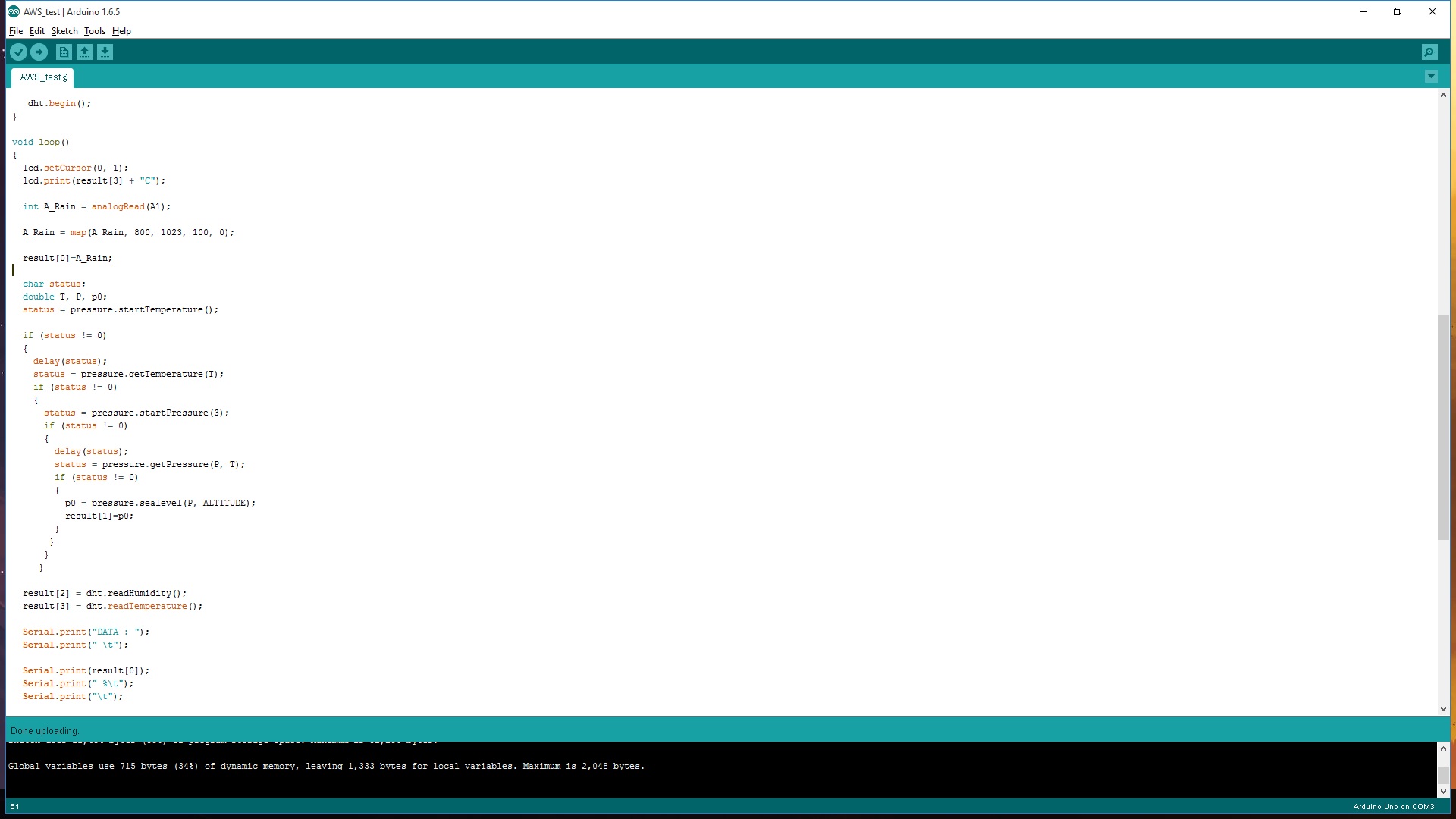This screenshot has height=819, width=1456.
Task: Click the Serial.print("DATA : ") line
Action: click(86, 632)
